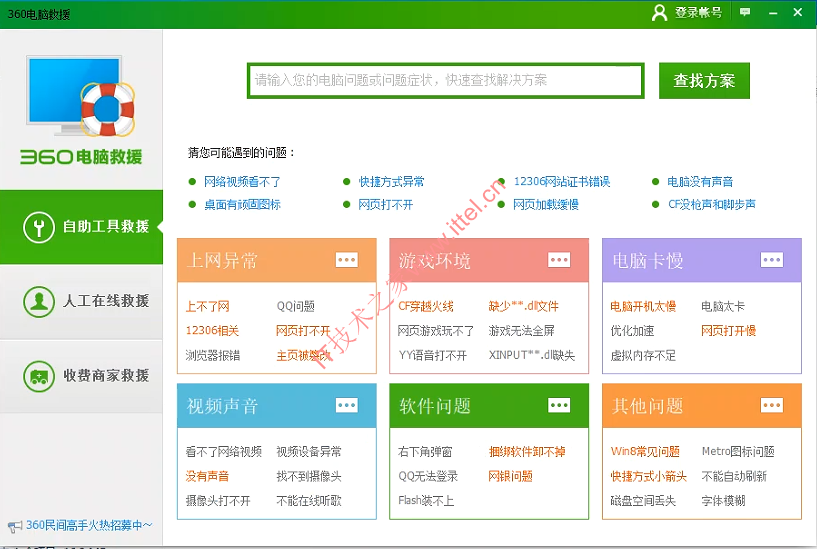Select 优化加速 under 电脑卡慢
Image resolution: width=817 pixels, height=549 pixels.
pos(632,331)
